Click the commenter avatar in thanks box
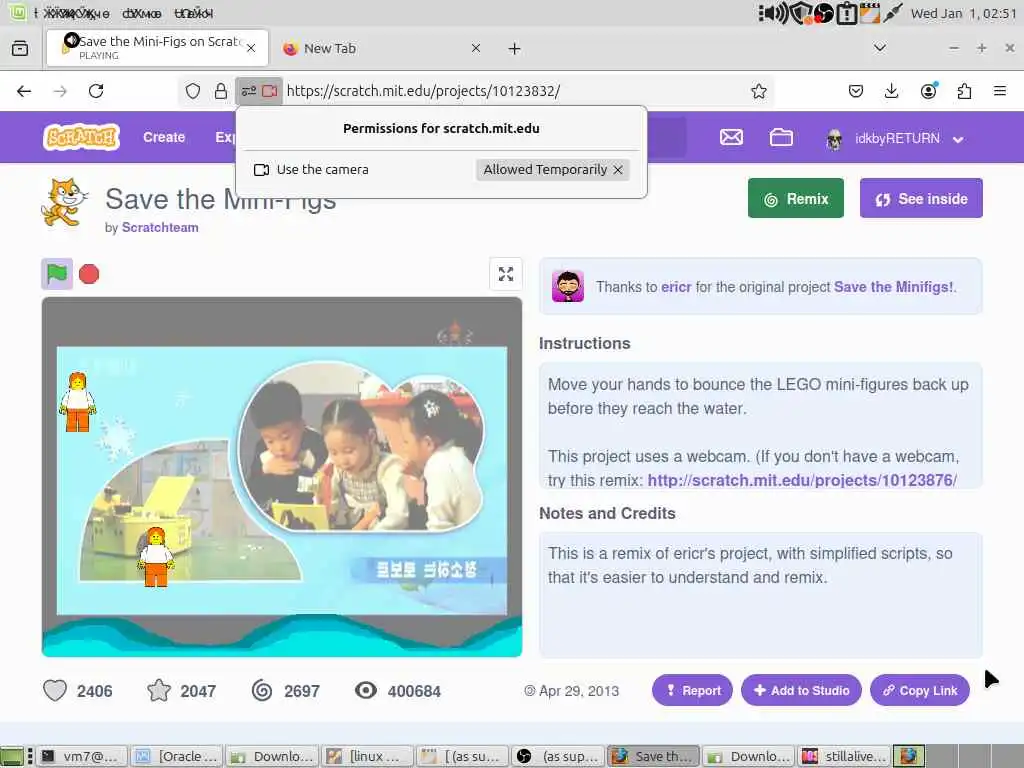Viewport: 1024px width, 768px height. [568, 286]
